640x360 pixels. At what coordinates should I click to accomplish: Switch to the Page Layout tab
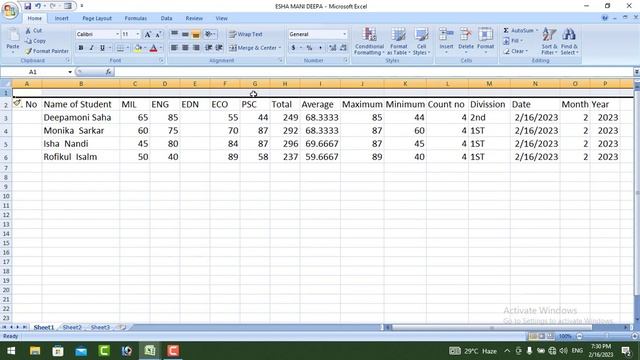click(x=97, y=18)
